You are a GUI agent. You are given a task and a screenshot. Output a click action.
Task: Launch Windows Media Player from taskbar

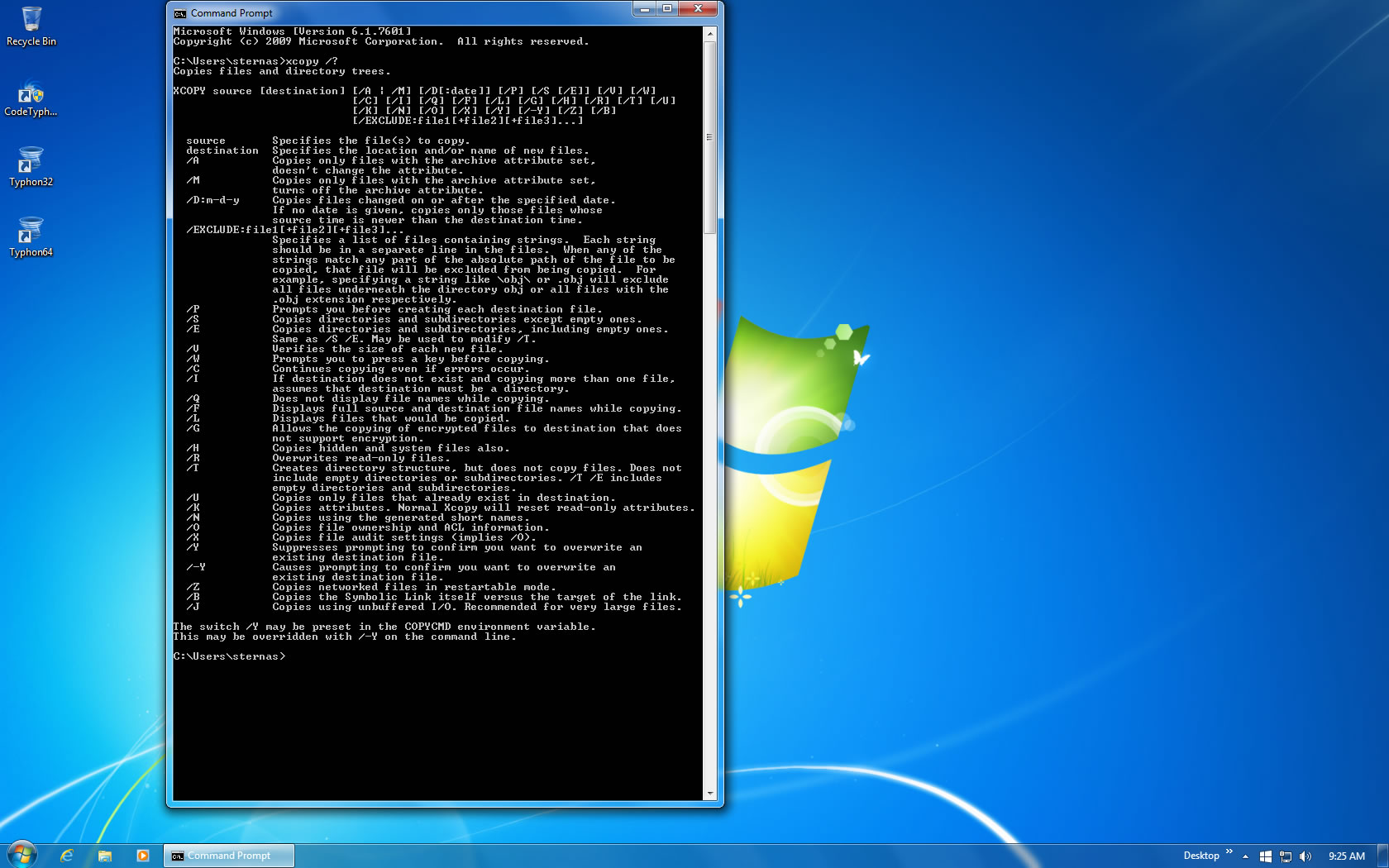pyautogui.click(x=143, y=856)
